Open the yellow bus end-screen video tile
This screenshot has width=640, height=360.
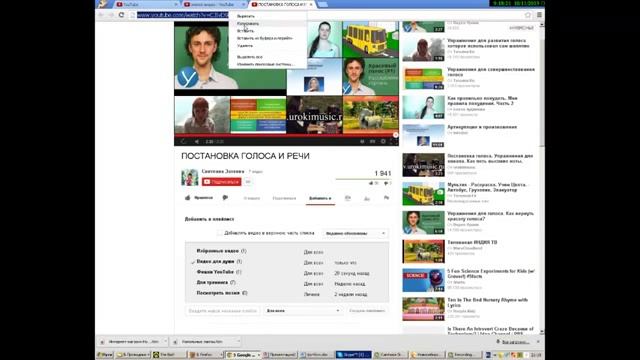tap(370, 40)
